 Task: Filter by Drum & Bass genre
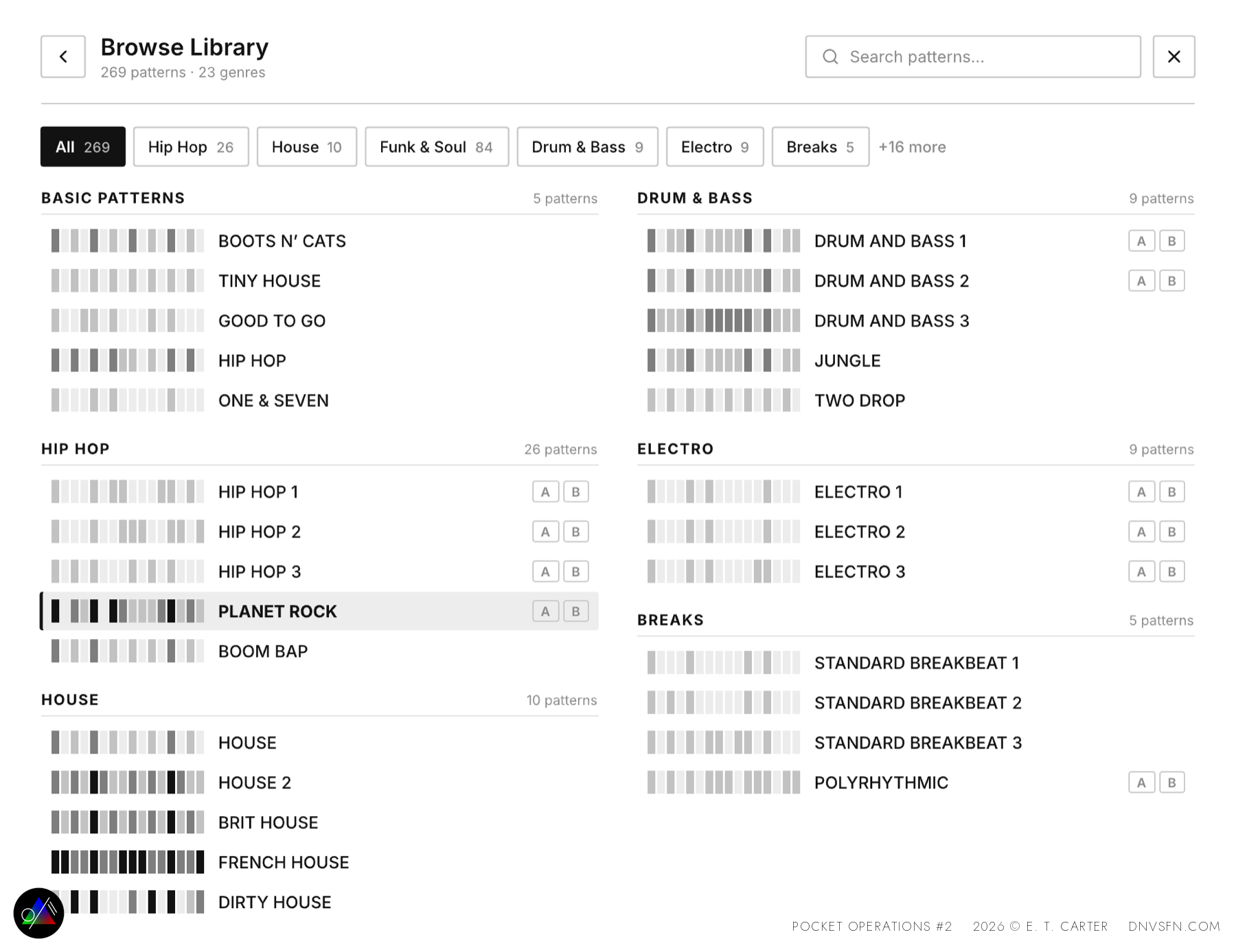(x=588, y=147)
